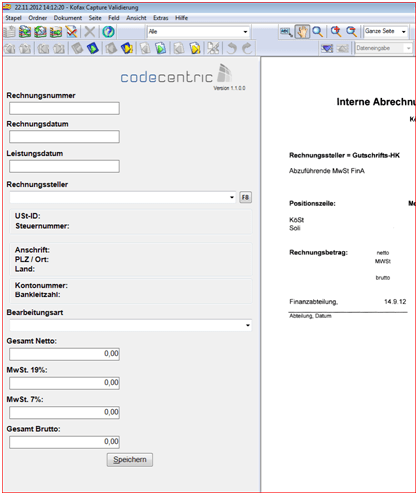Screen dimensions: 418x495
Task: Select the field zoom tool icon
Action: (286, 32)
